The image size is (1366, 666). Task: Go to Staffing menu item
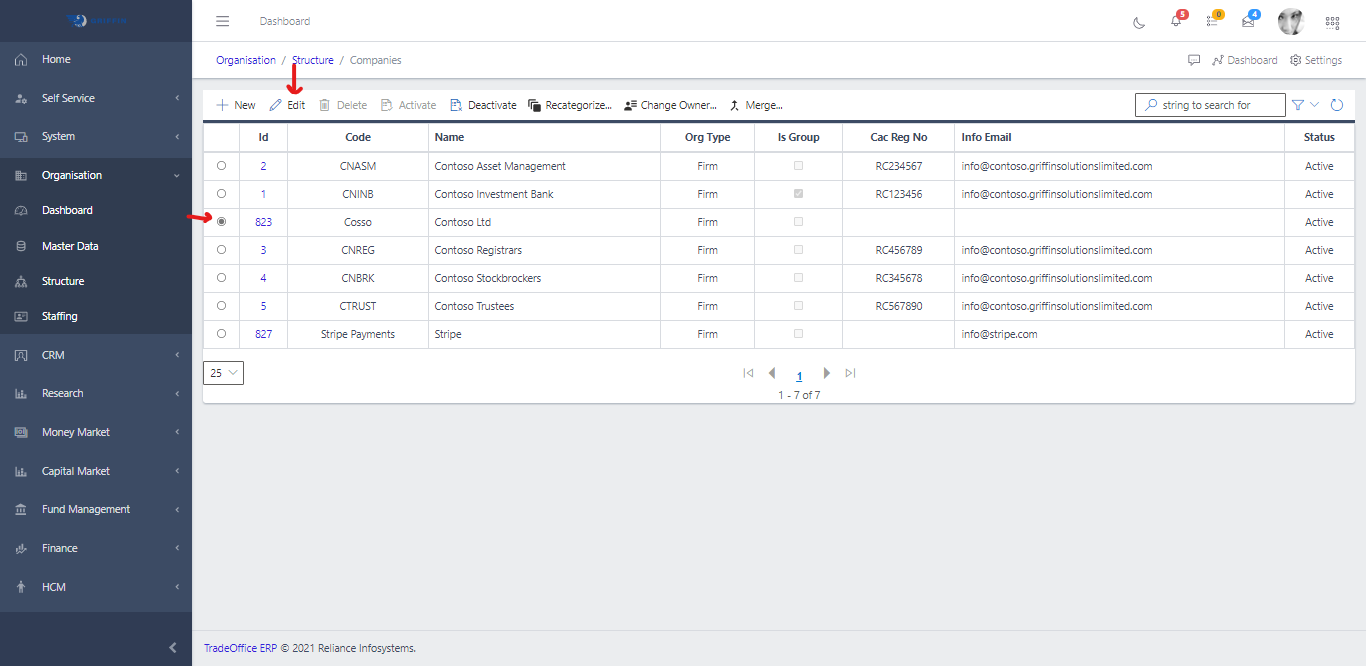[59, 316]
